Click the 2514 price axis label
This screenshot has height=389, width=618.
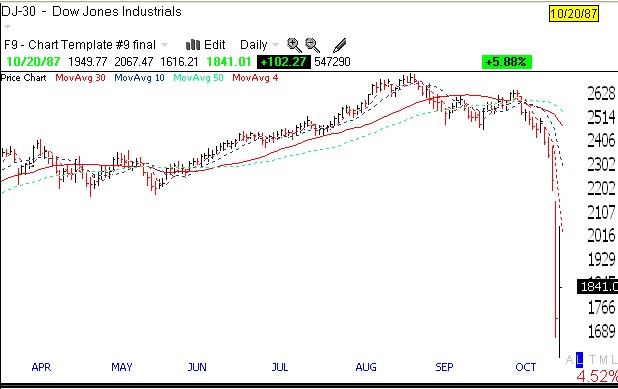tap(601, 117)
